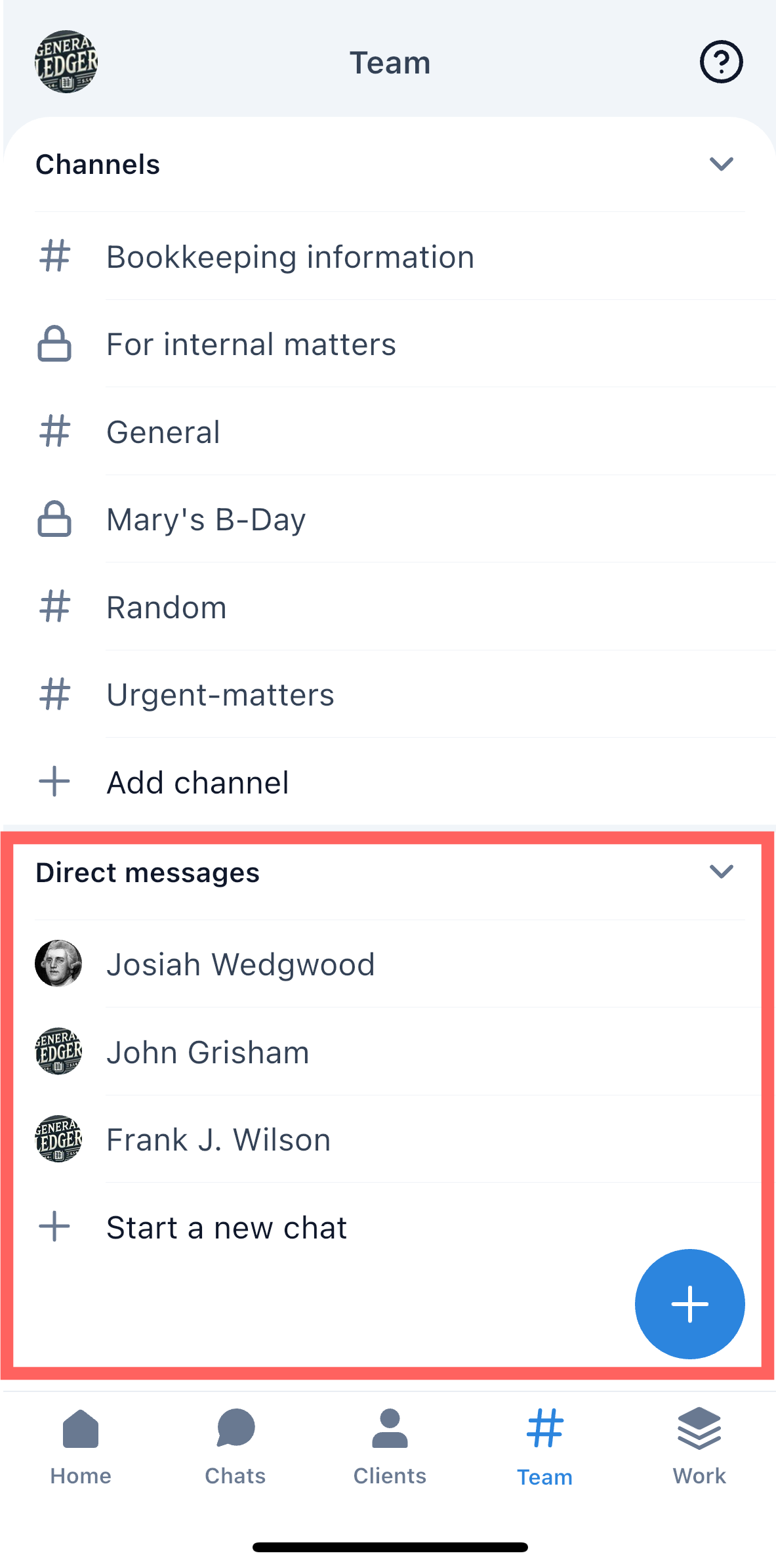Tap the General Ledger profile avatar
Viewport: 776px width, 1568px height.
click(x=66, y=62)
